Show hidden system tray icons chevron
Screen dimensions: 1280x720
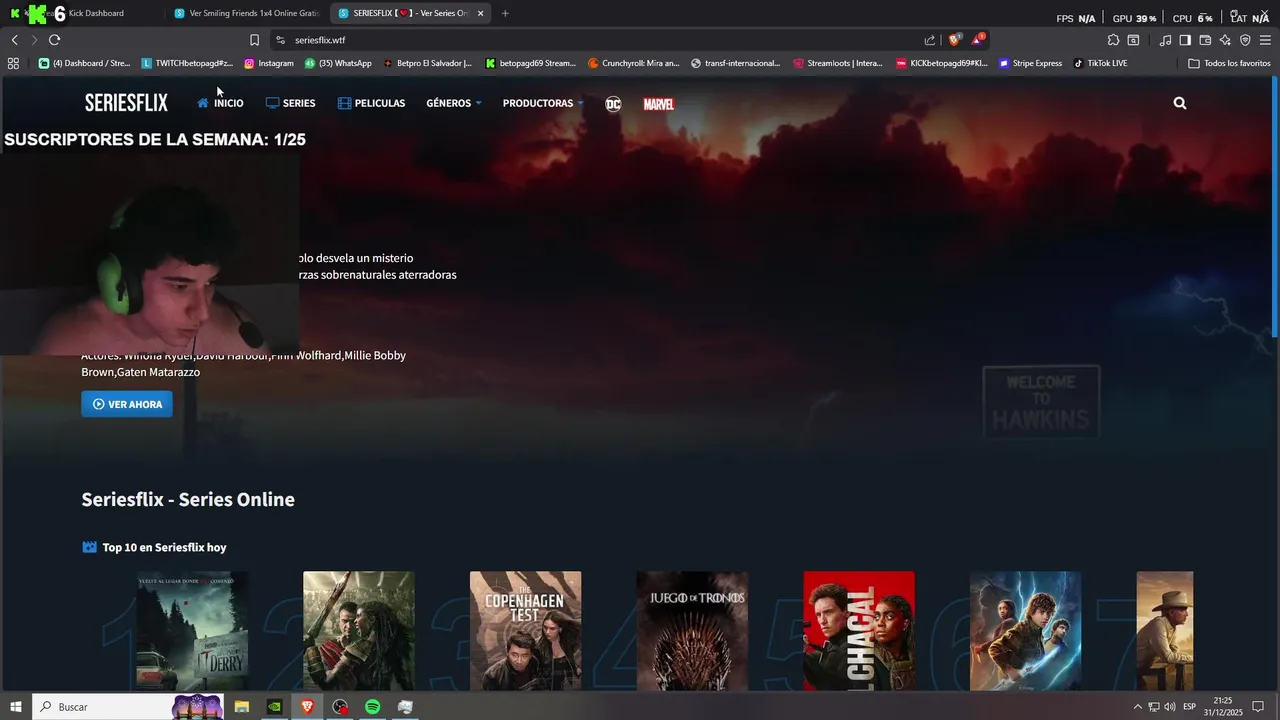(x=1137, y=707)
